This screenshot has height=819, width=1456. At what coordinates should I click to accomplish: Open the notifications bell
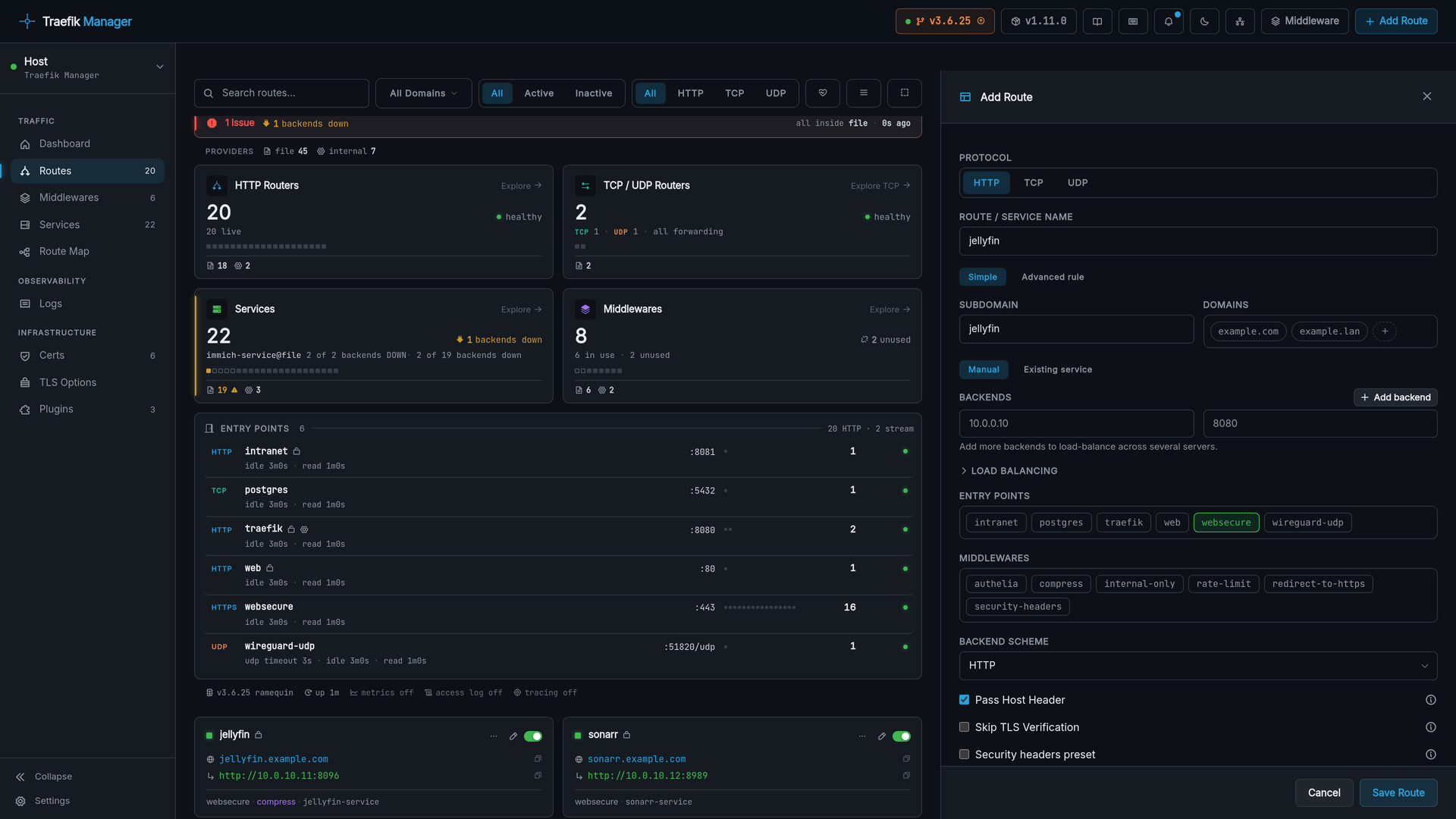click(1169, 21)
